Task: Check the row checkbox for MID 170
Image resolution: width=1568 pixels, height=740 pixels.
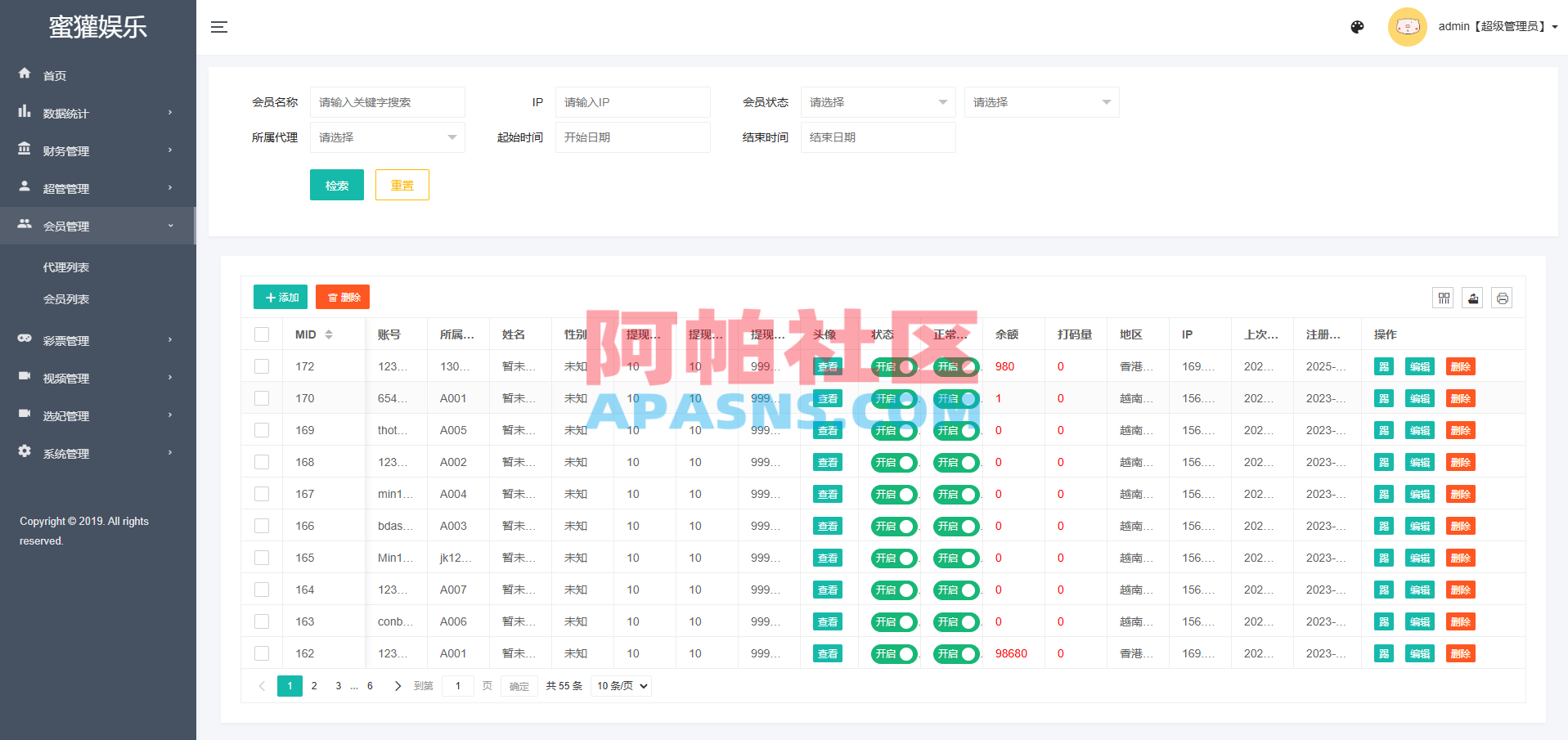Action: point(262,398)
